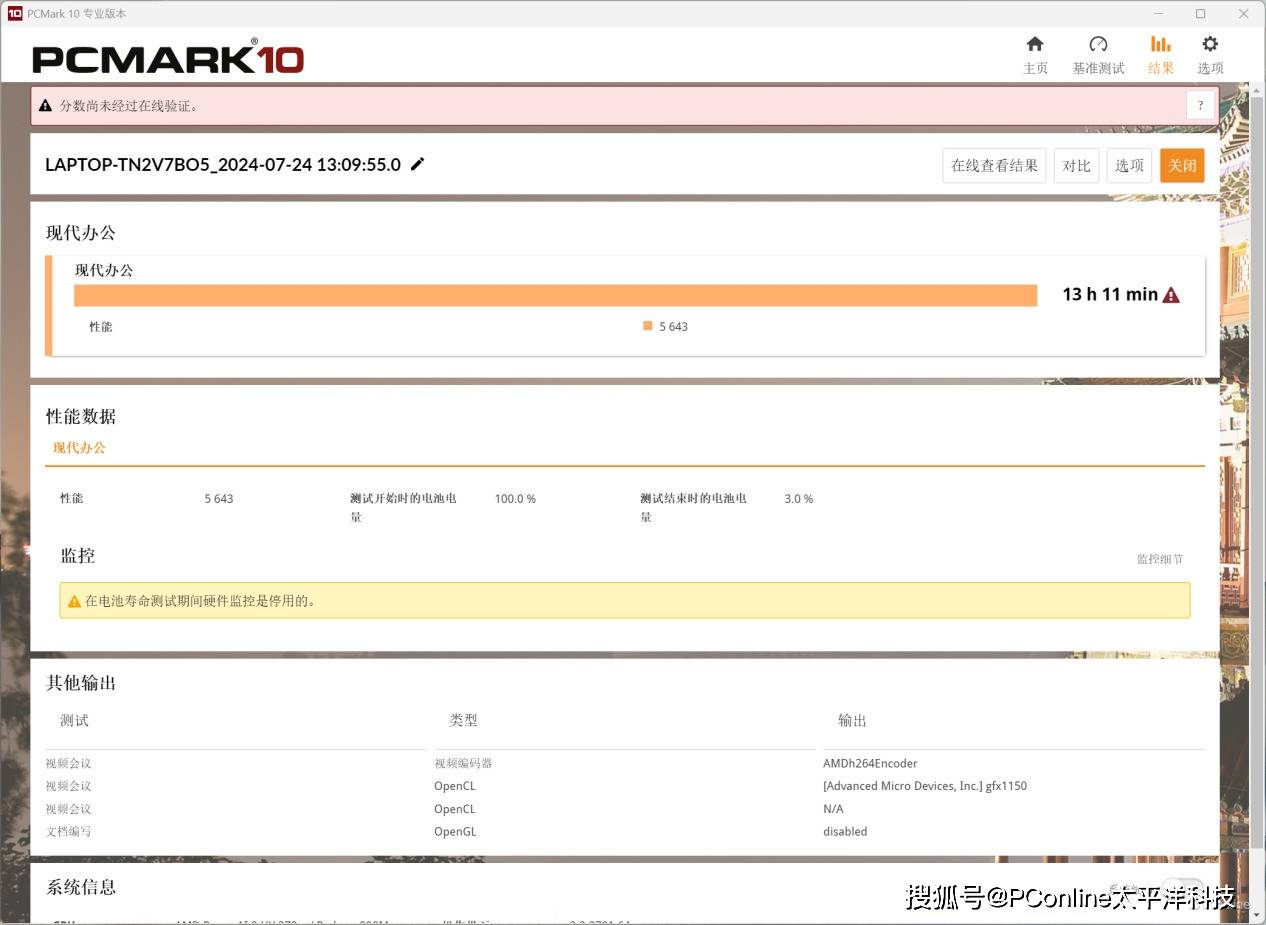The height and width of the screenshot is (925, 1266).
Task: Click the 3.0 % ending battery value
Action: click(x=799, y=498)
